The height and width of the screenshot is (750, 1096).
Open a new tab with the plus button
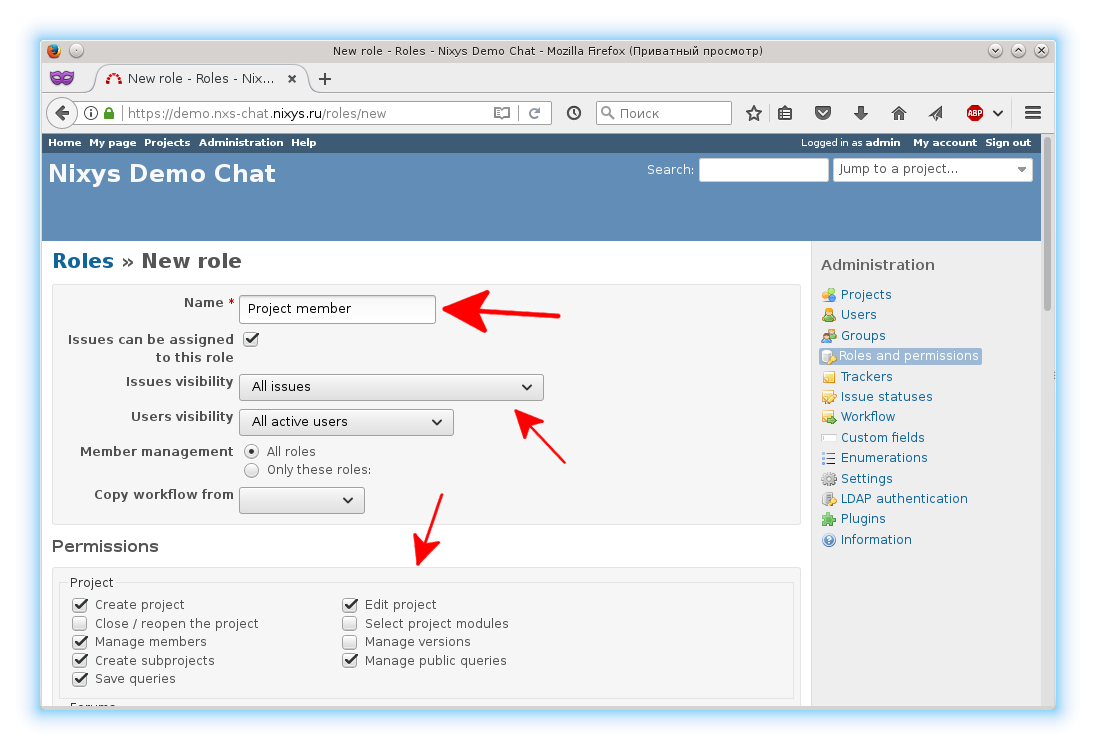pyautogui.click(x=324, y=79)
